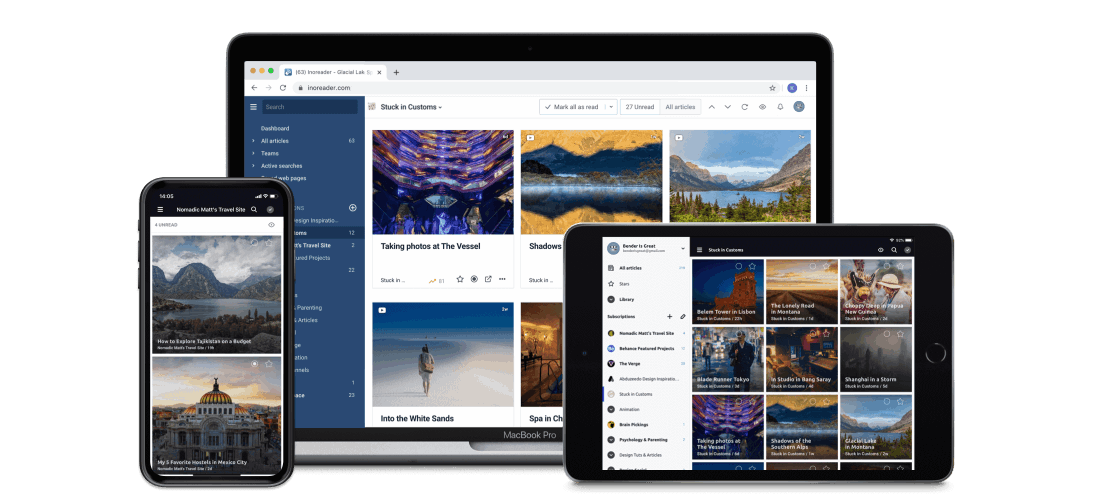Open the Bender Is Great account dropdown on tablet

683,248
